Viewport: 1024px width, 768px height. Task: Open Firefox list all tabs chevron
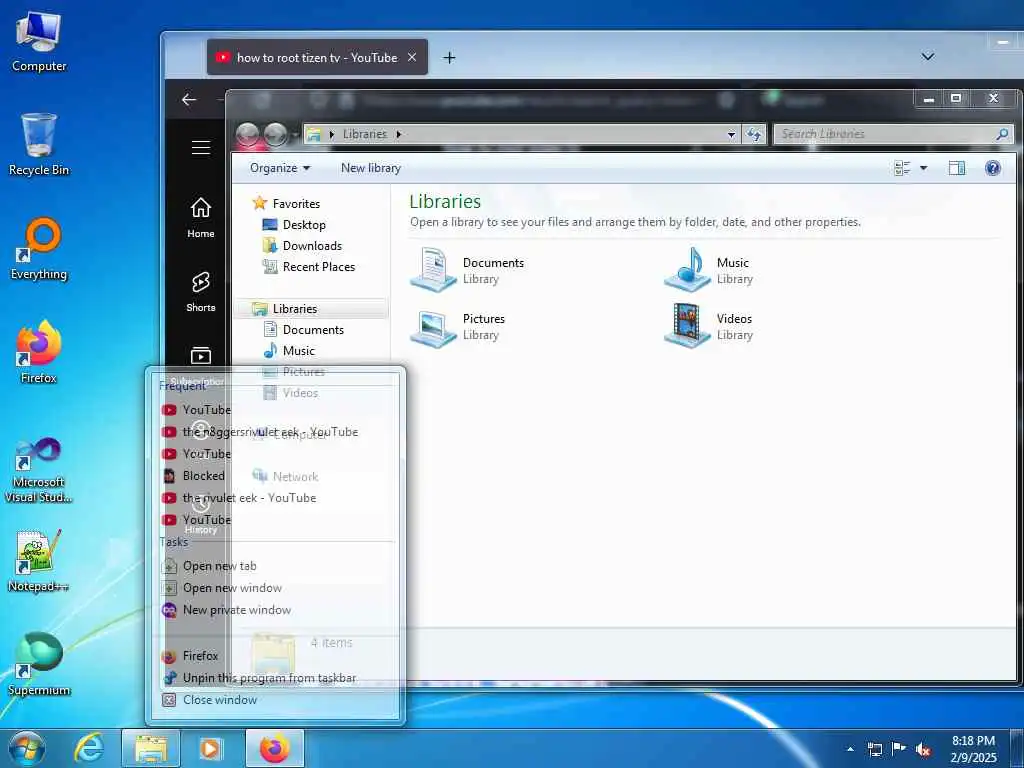click(927, 57)
